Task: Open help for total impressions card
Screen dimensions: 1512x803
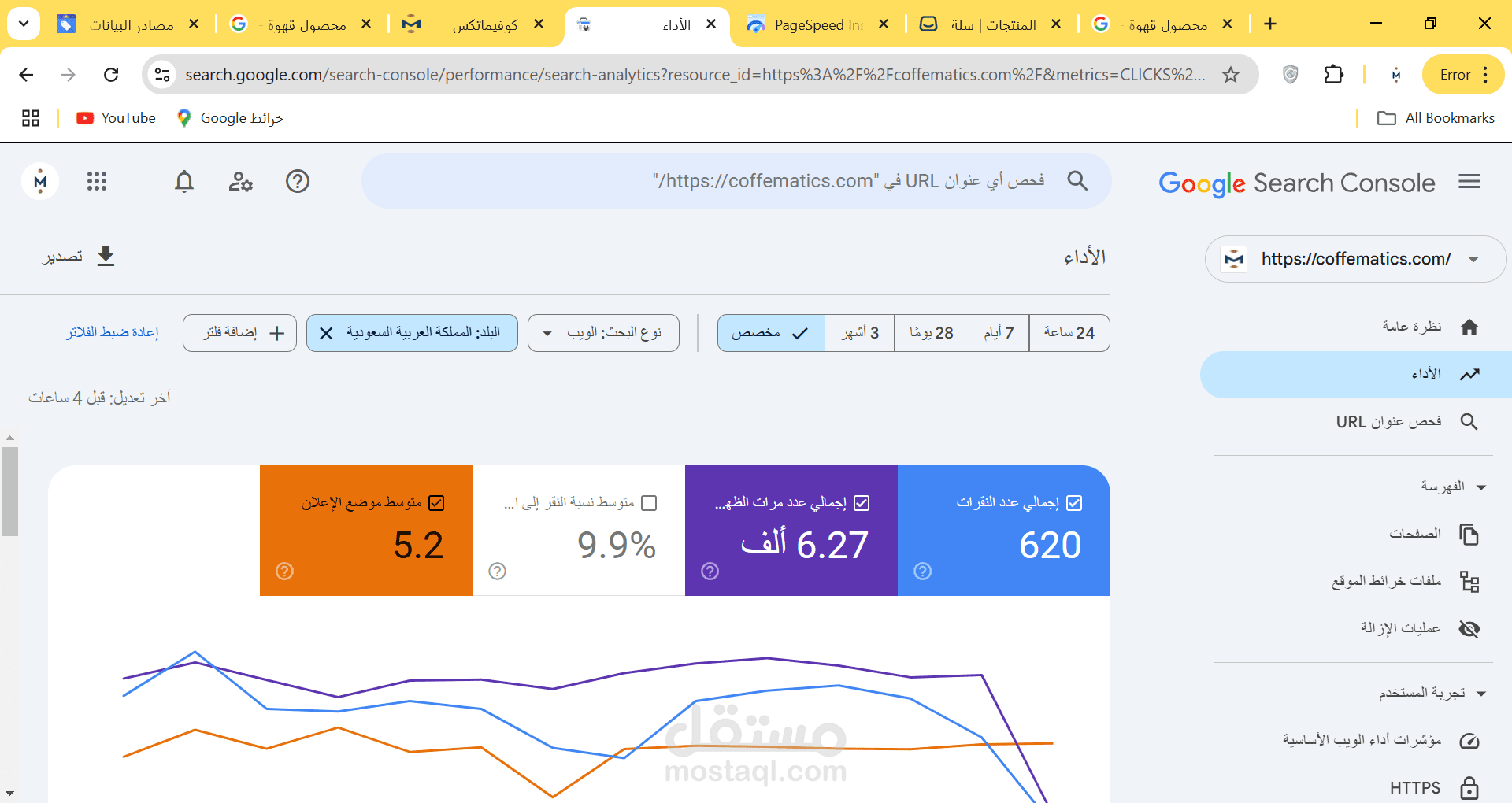Action: 710,571
